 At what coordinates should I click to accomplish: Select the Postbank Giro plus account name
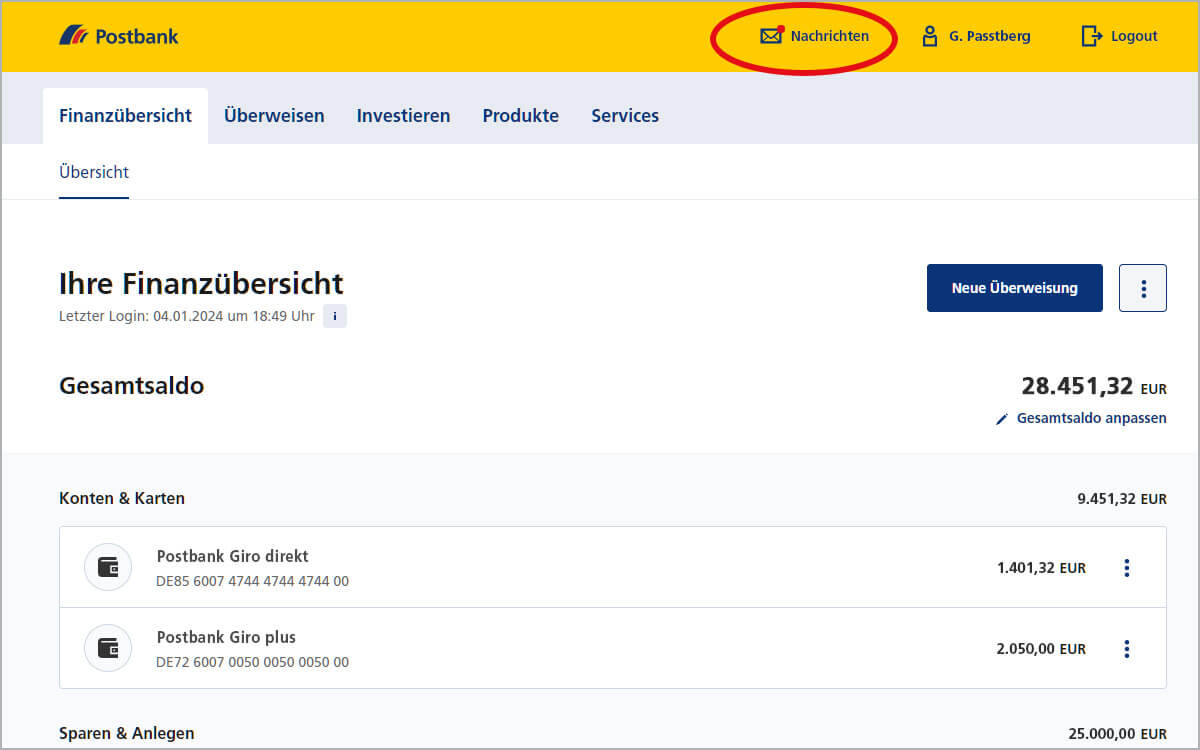(226, 637)
